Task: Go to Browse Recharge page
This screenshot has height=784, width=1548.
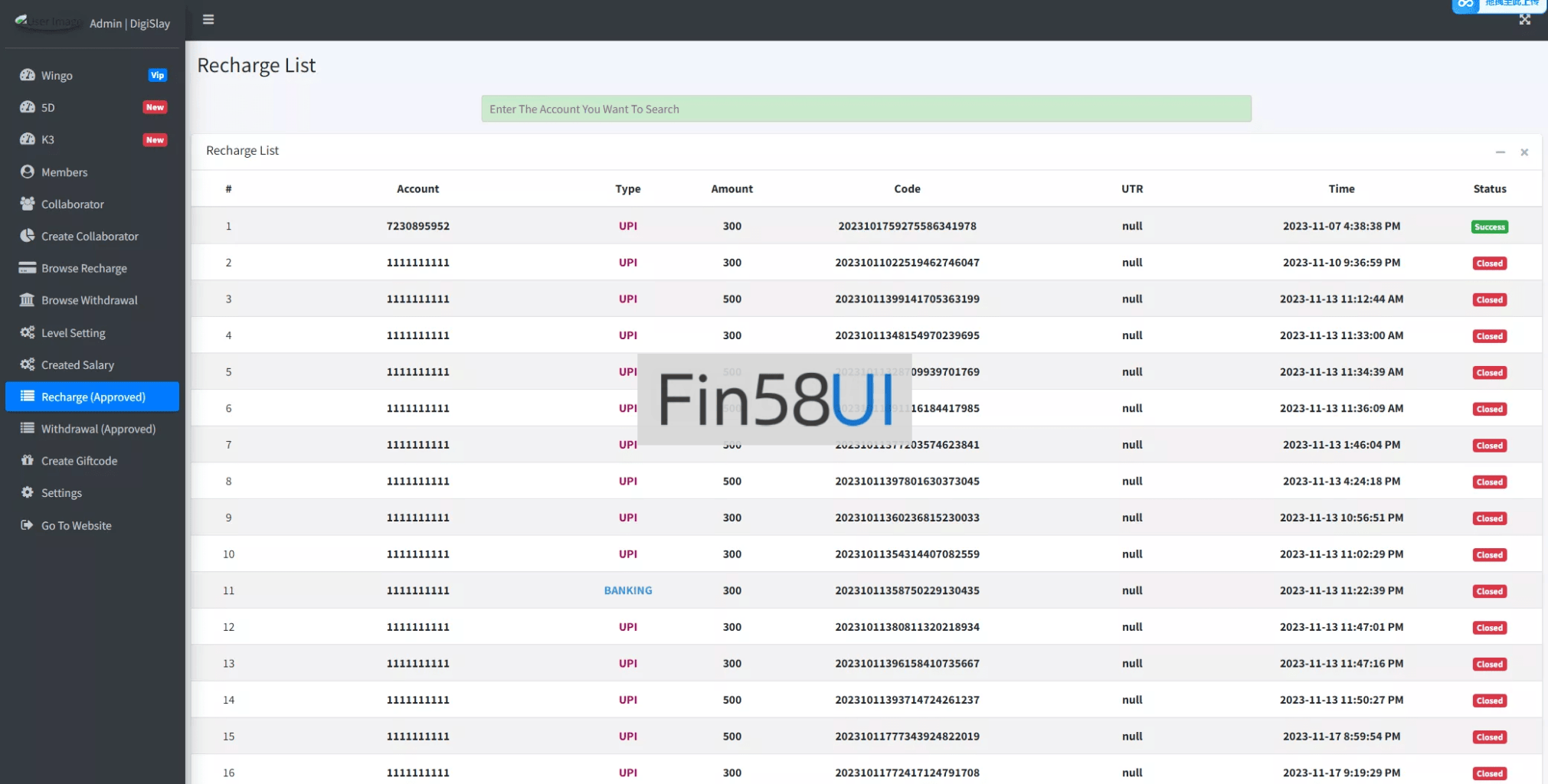Action: [84, 268]
